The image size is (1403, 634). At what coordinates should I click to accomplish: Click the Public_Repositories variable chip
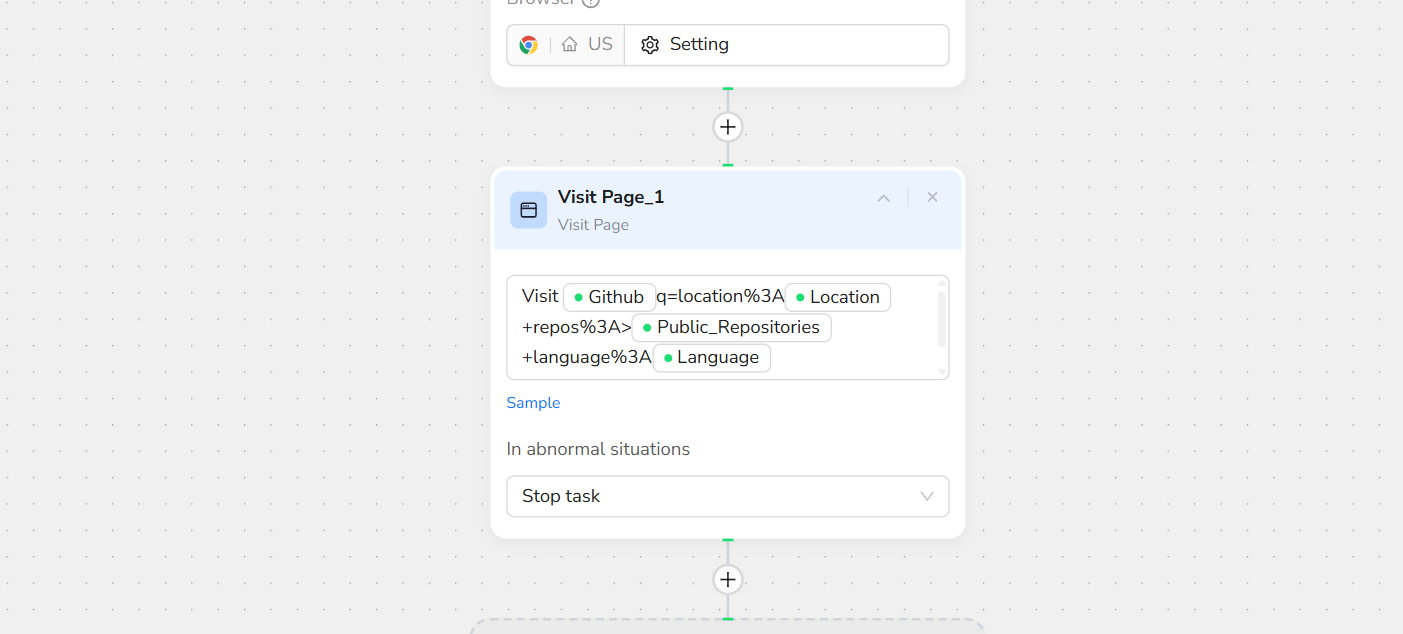pos(731,327)
